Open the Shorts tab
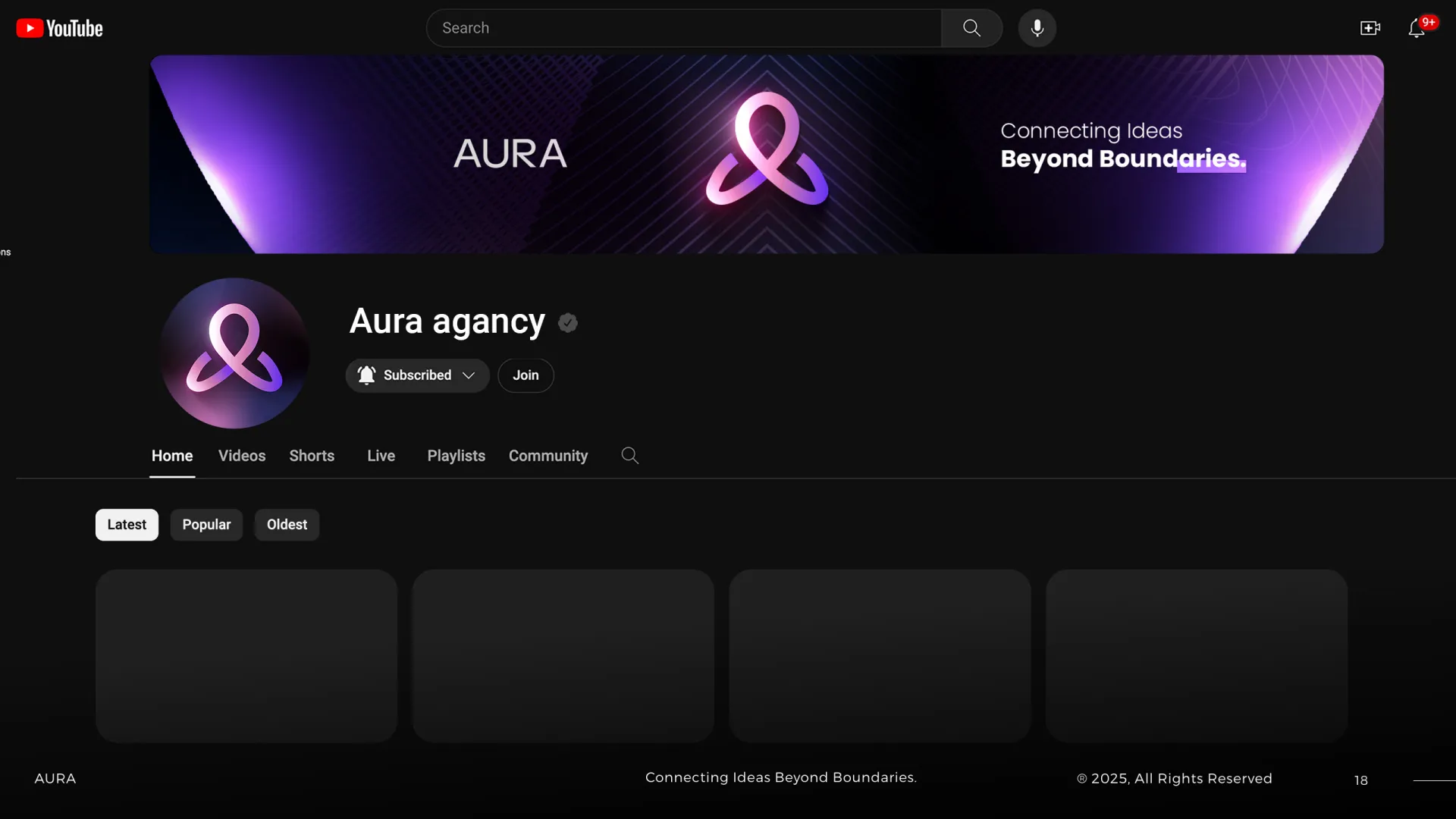The width and height of the screenshot is (1456, 819). tap(312, 456)
